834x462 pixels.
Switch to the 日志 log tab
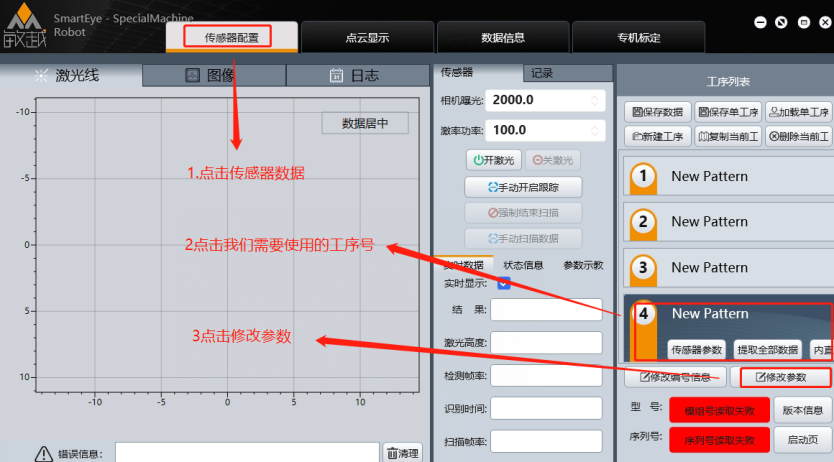[x=356, y=75]
